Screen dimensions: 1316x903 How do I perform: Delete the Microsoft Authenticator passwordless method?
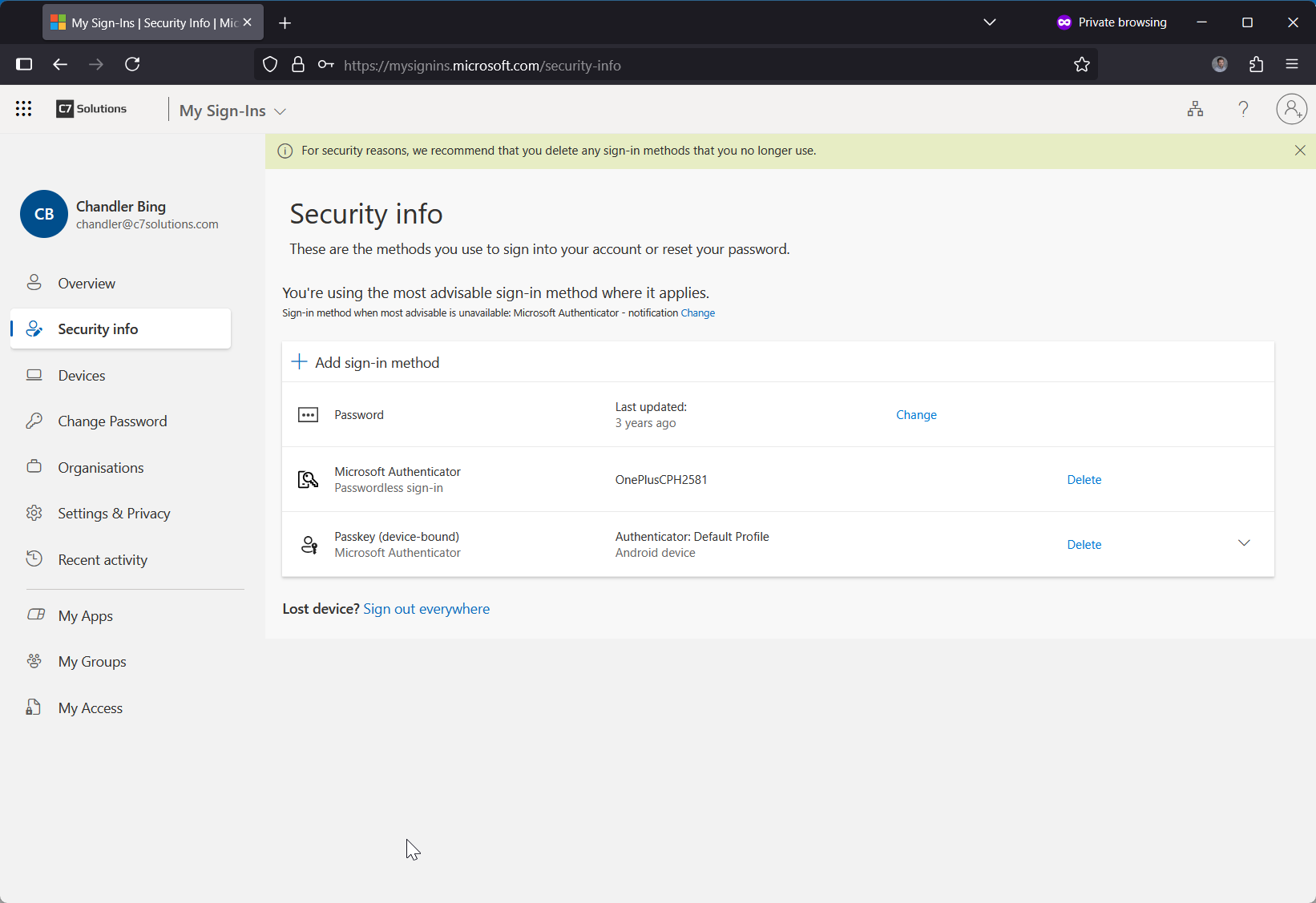tap(1084, 480)
